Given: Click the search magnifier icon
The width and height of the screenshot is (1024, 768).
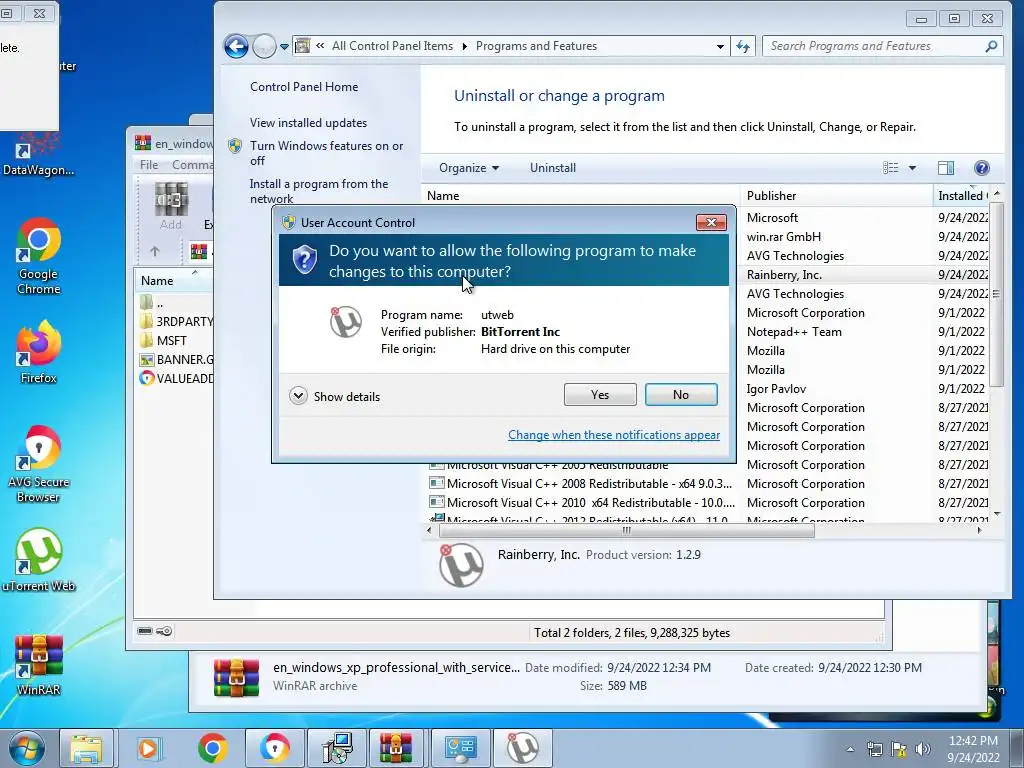Looking at the screenshot, I should (x=991, y=46).
